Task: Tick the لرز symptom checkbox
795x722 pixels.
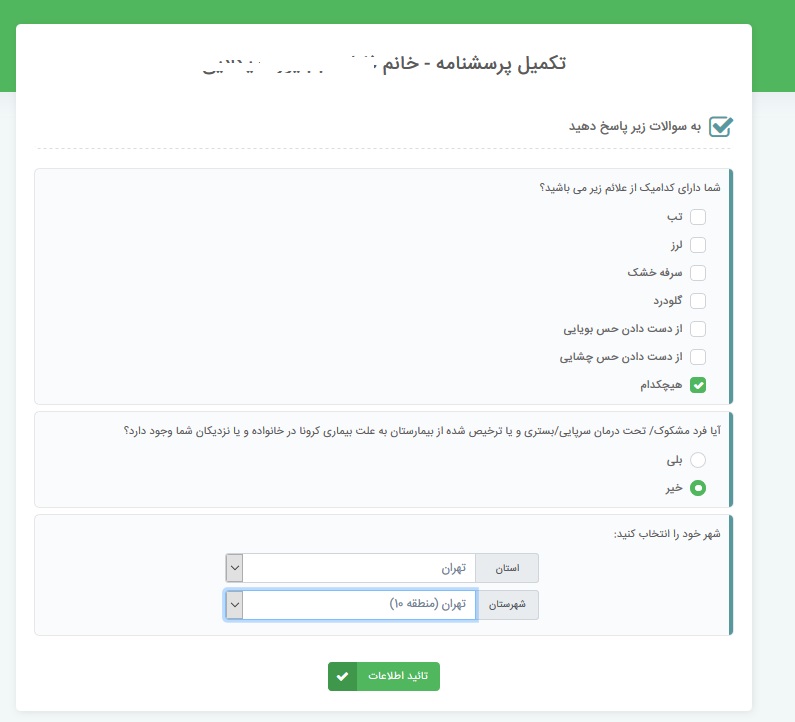Action: (698, 244)
